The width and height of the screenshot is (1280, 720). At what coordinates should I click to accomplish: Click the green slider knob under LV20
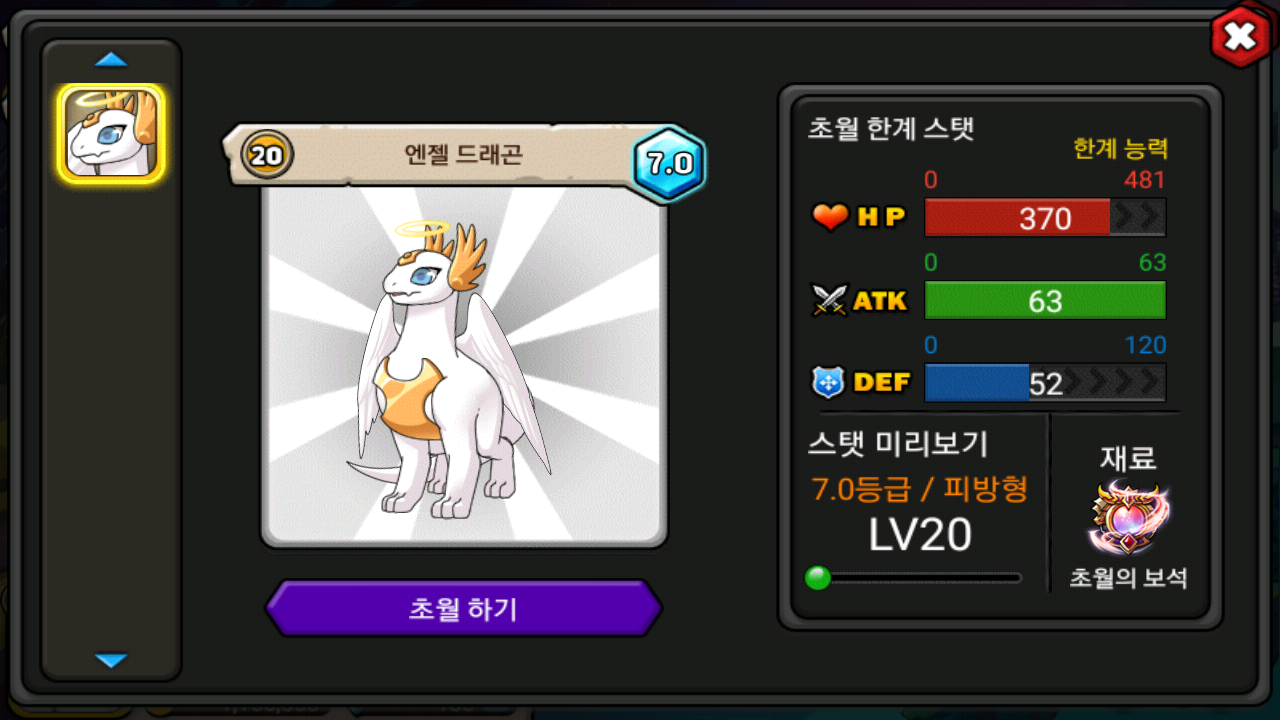(x=818, y=578)
